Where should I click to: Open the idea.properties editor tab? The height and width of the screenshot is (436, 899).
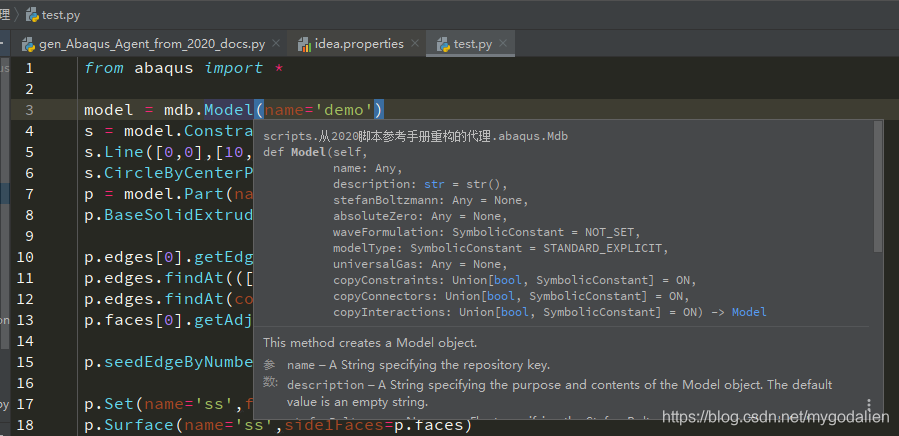[359, 44]
